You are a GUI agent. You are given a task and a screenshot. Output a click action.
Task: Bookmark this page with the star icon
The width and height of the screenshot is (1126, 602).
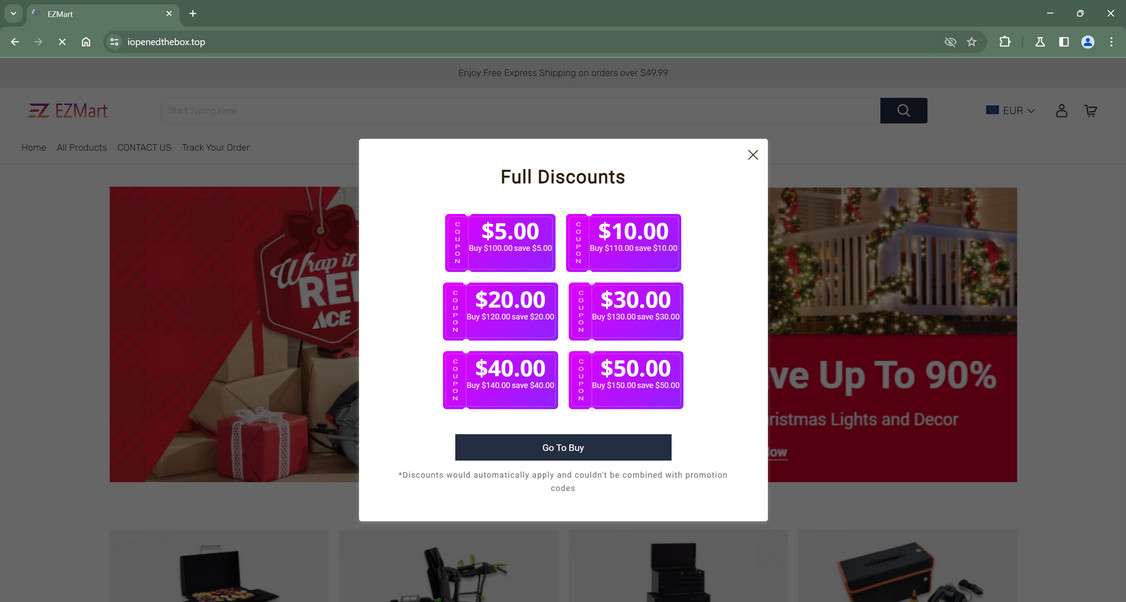971,42
